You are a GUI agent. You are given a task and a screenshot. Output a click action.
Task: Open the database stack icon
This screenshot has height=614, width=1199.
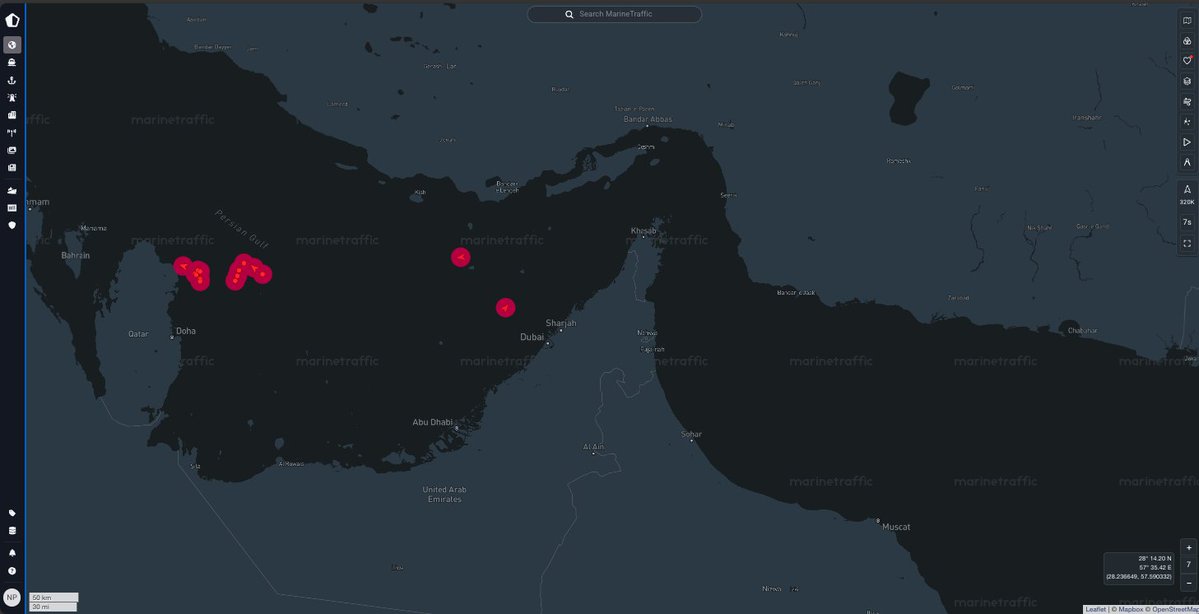tap(12, 531)
